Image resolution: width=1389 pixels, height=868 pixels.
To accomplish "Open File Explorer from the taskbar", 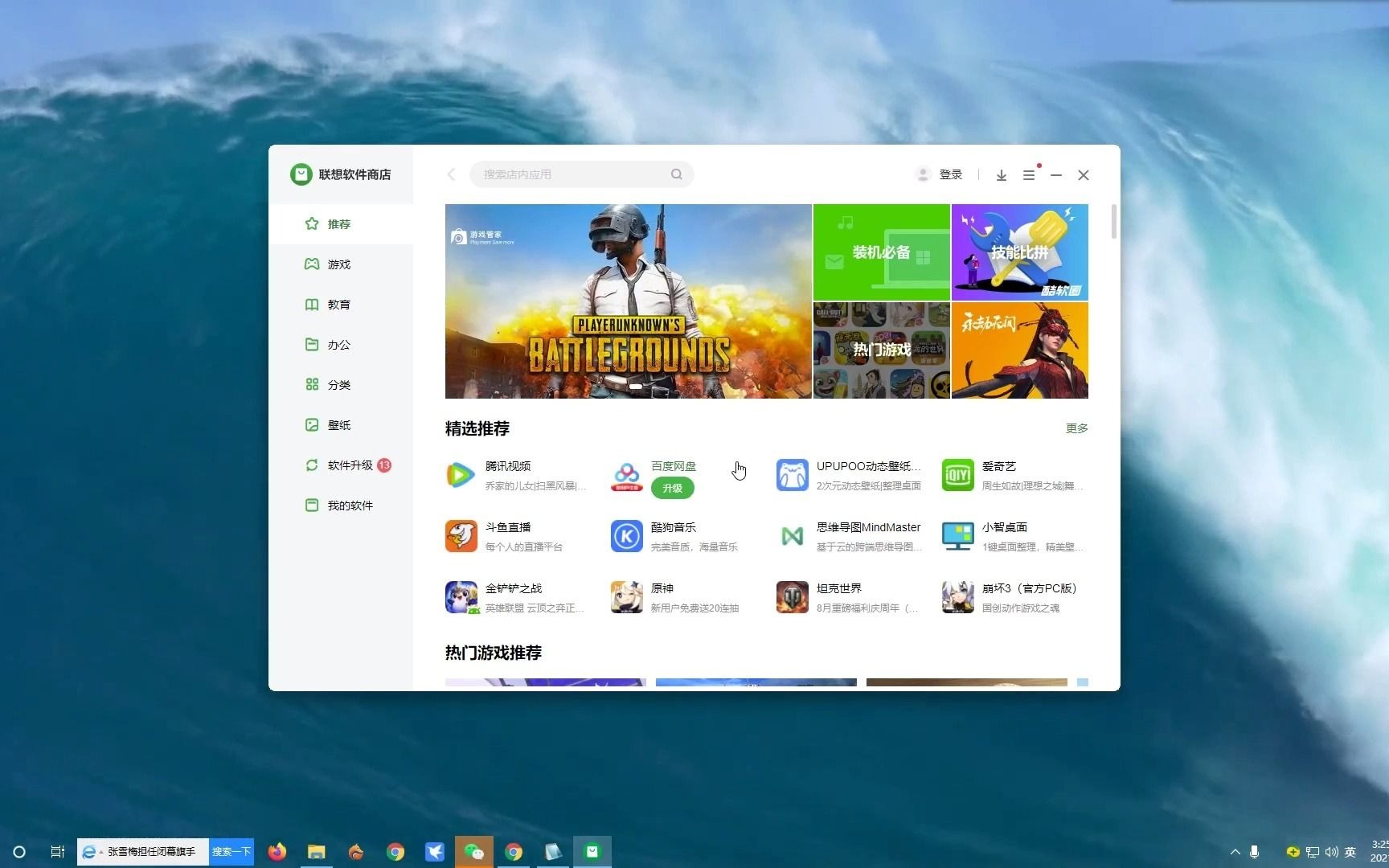I will click(x=317, y=852).
